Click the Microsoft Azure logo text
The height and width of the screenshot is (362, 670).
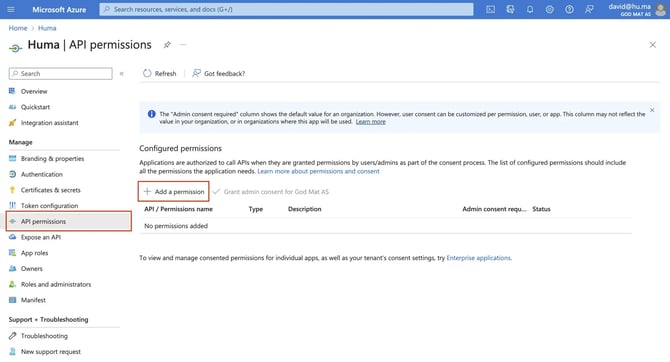pyautogui.click(x=59, y=9)
